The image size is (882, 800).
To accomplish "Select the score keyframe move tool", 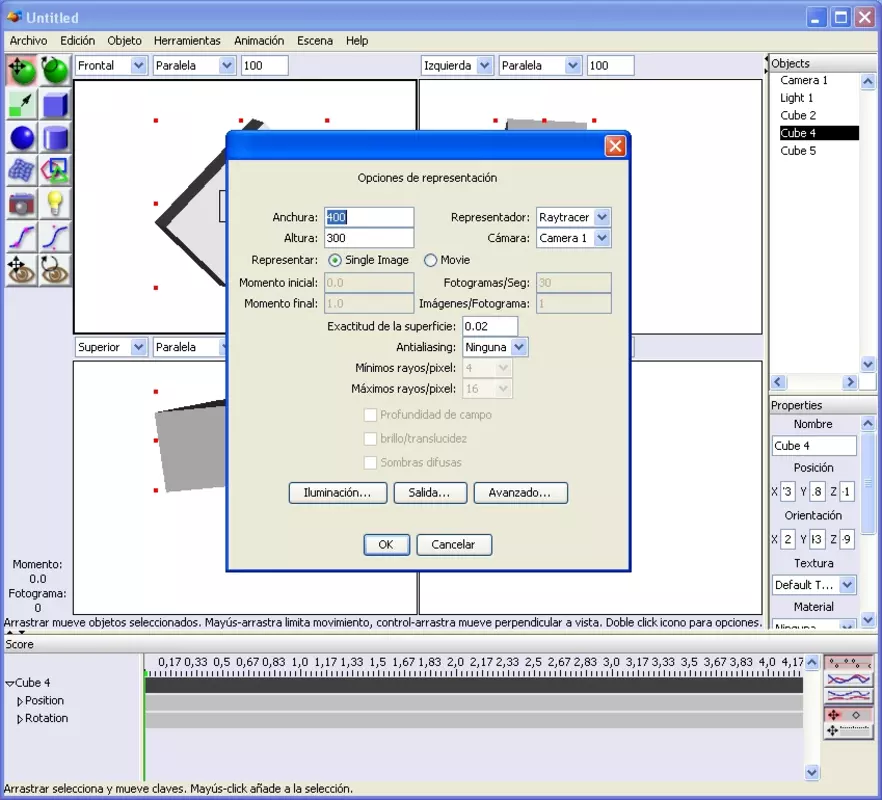I will pyautogui.click(x=849, y=714).
